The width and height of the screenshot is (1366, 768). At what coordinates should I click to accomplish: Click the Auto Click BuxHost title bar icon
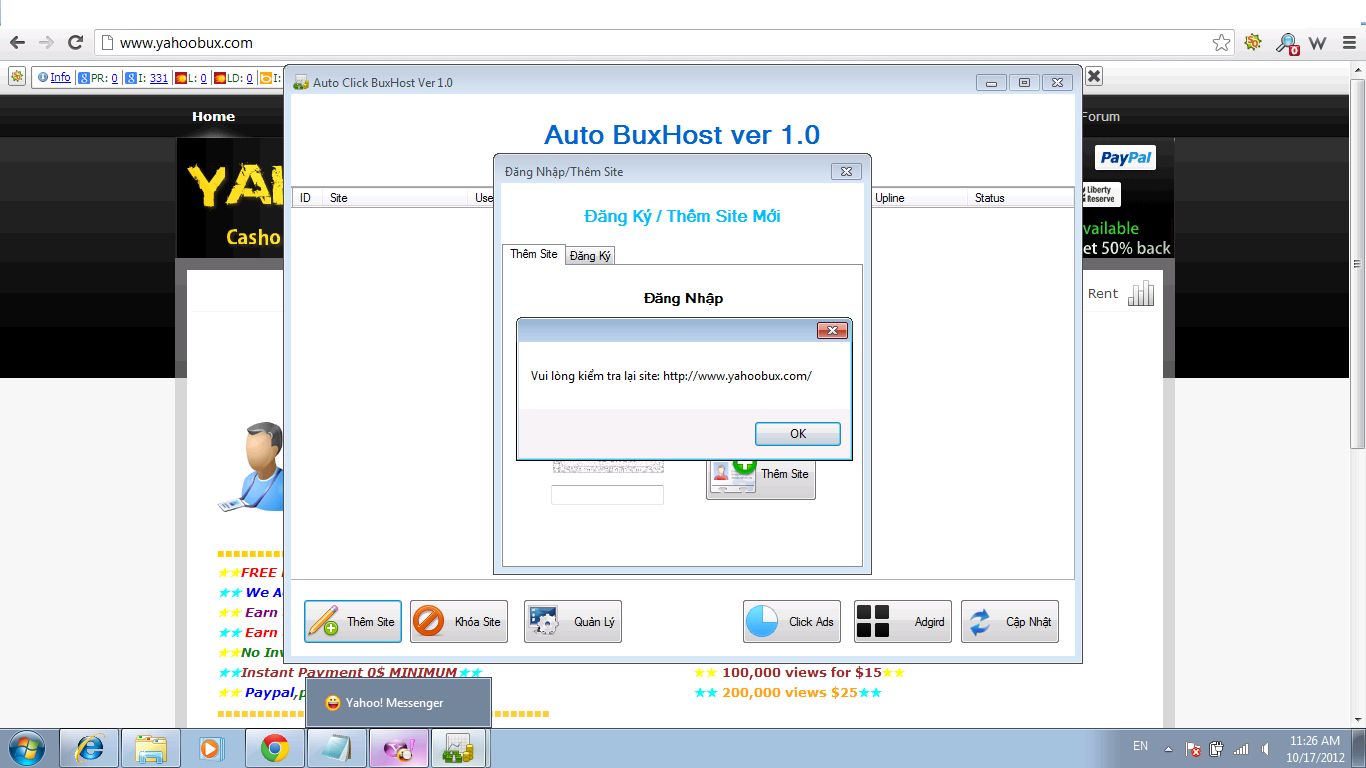pyautogui.click(x=300, y=82)
